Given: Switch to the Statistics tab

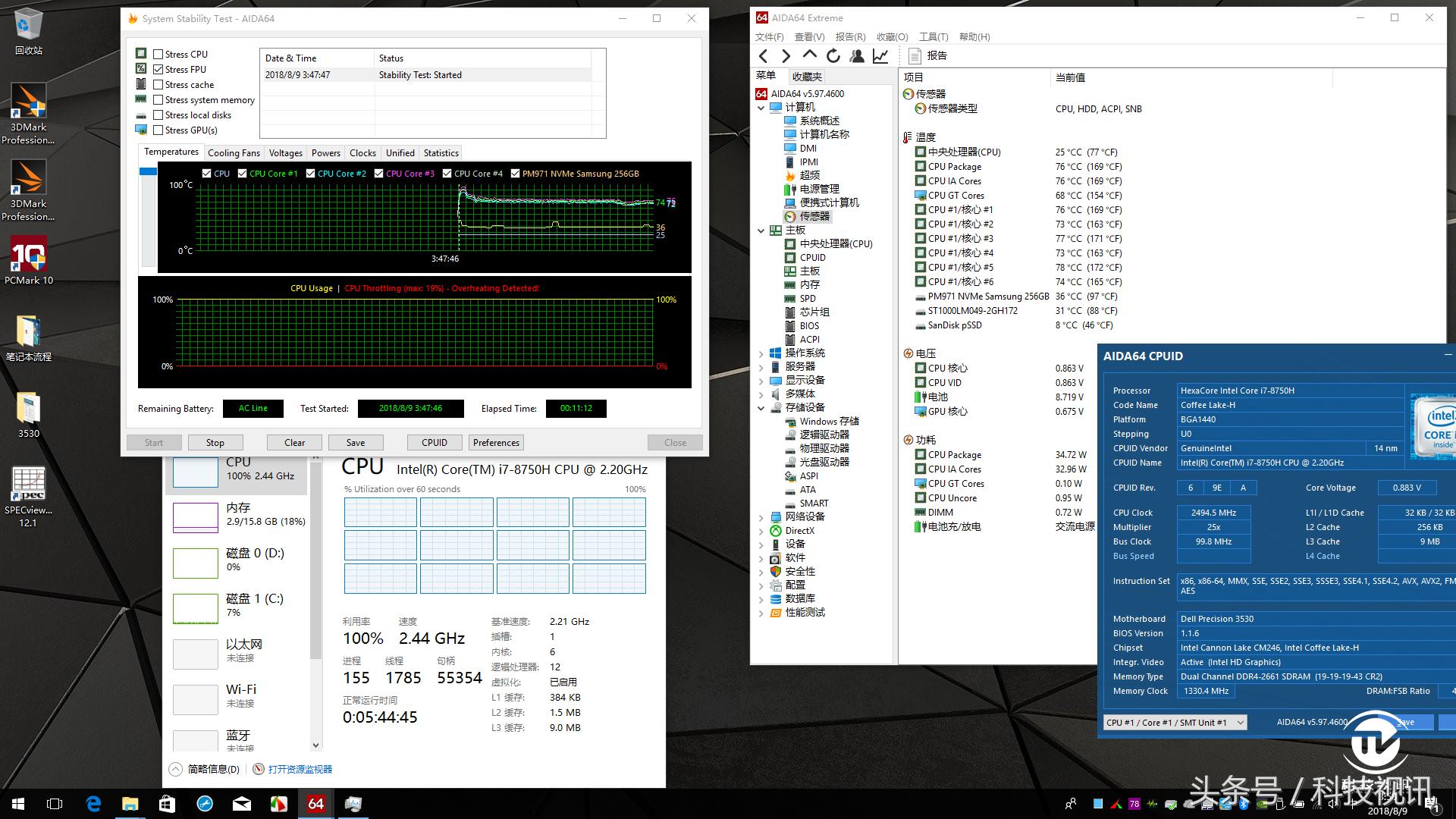Looking at the screenshot, I should pyautogui.click(x=440, y=152).
